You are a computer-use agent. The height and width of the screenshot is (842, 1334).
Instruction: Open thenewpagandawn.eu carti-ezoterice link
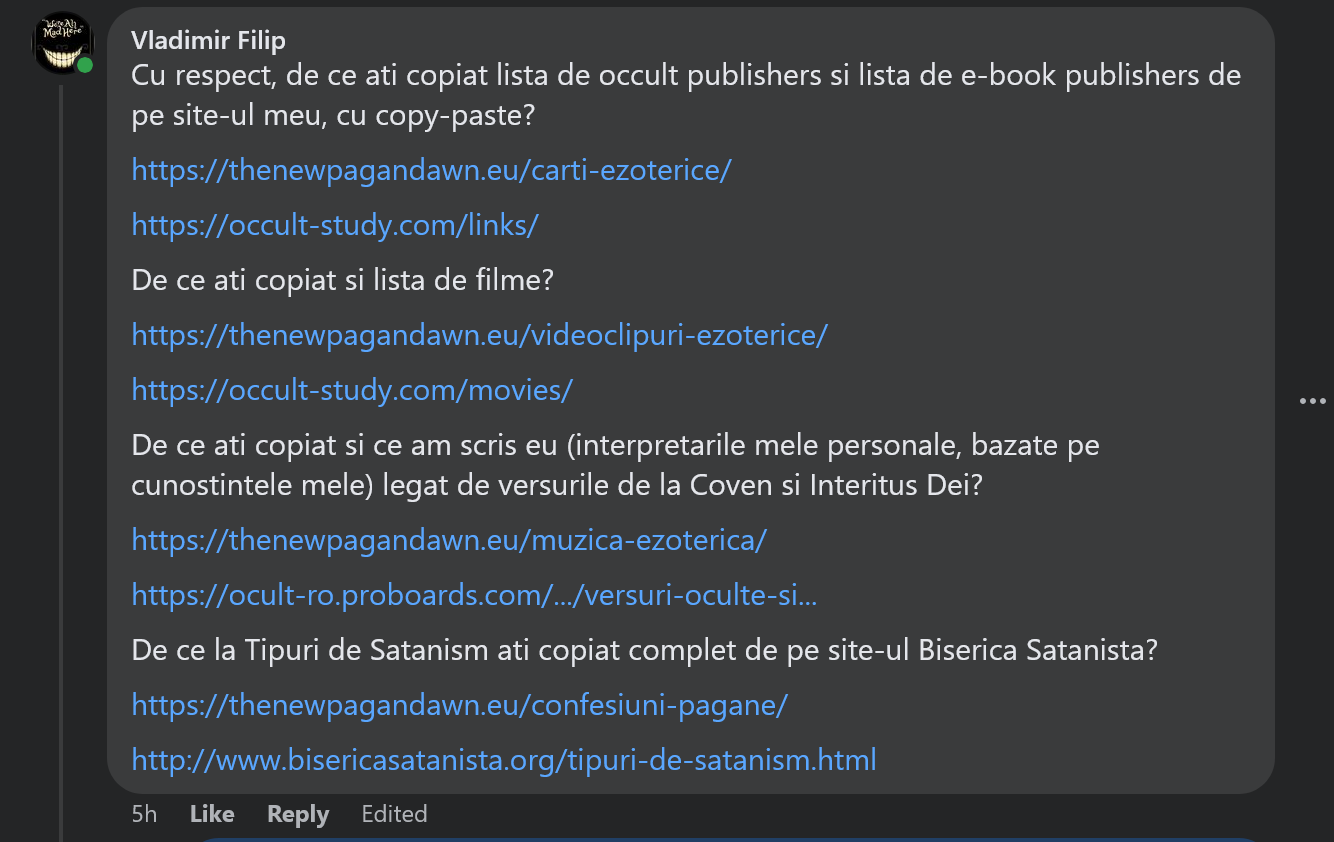431,170
